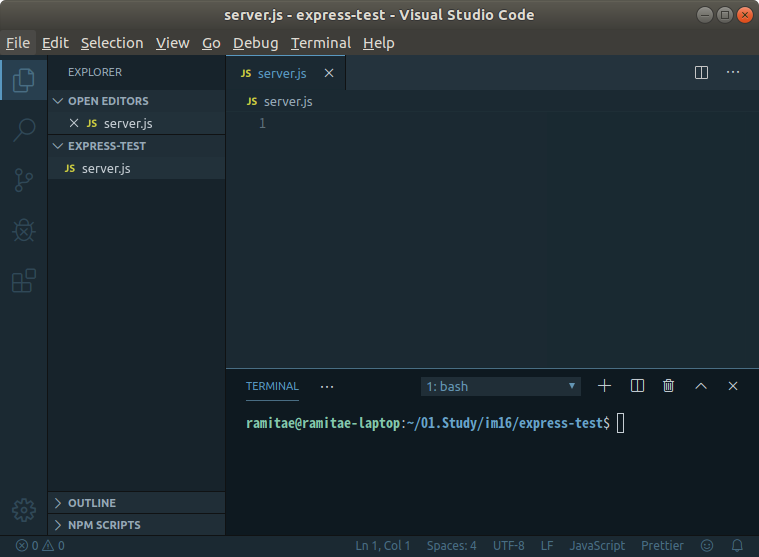Open the Selection menu
The height and width of the screenshot is (557, 759).
tap(112, 43)
